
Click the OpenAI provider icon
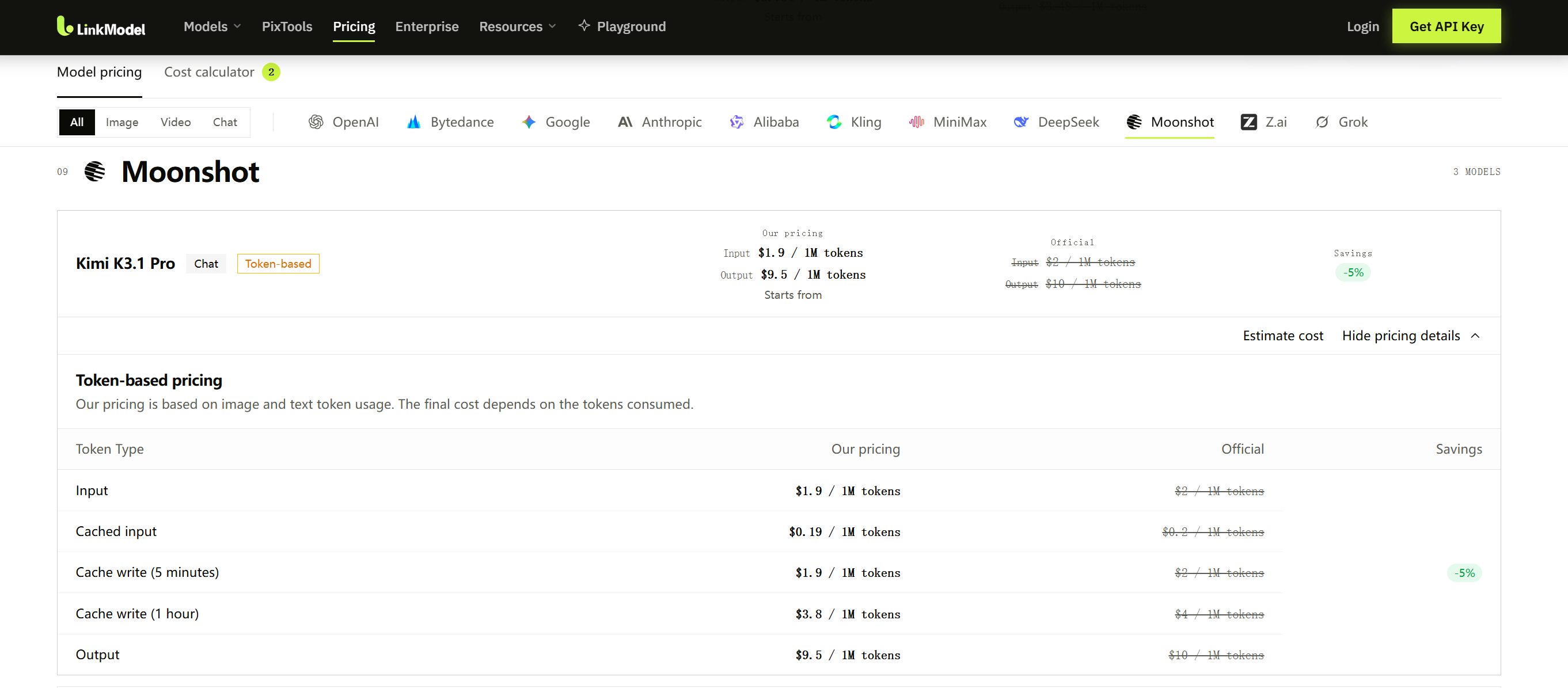[x=316, y=122]
